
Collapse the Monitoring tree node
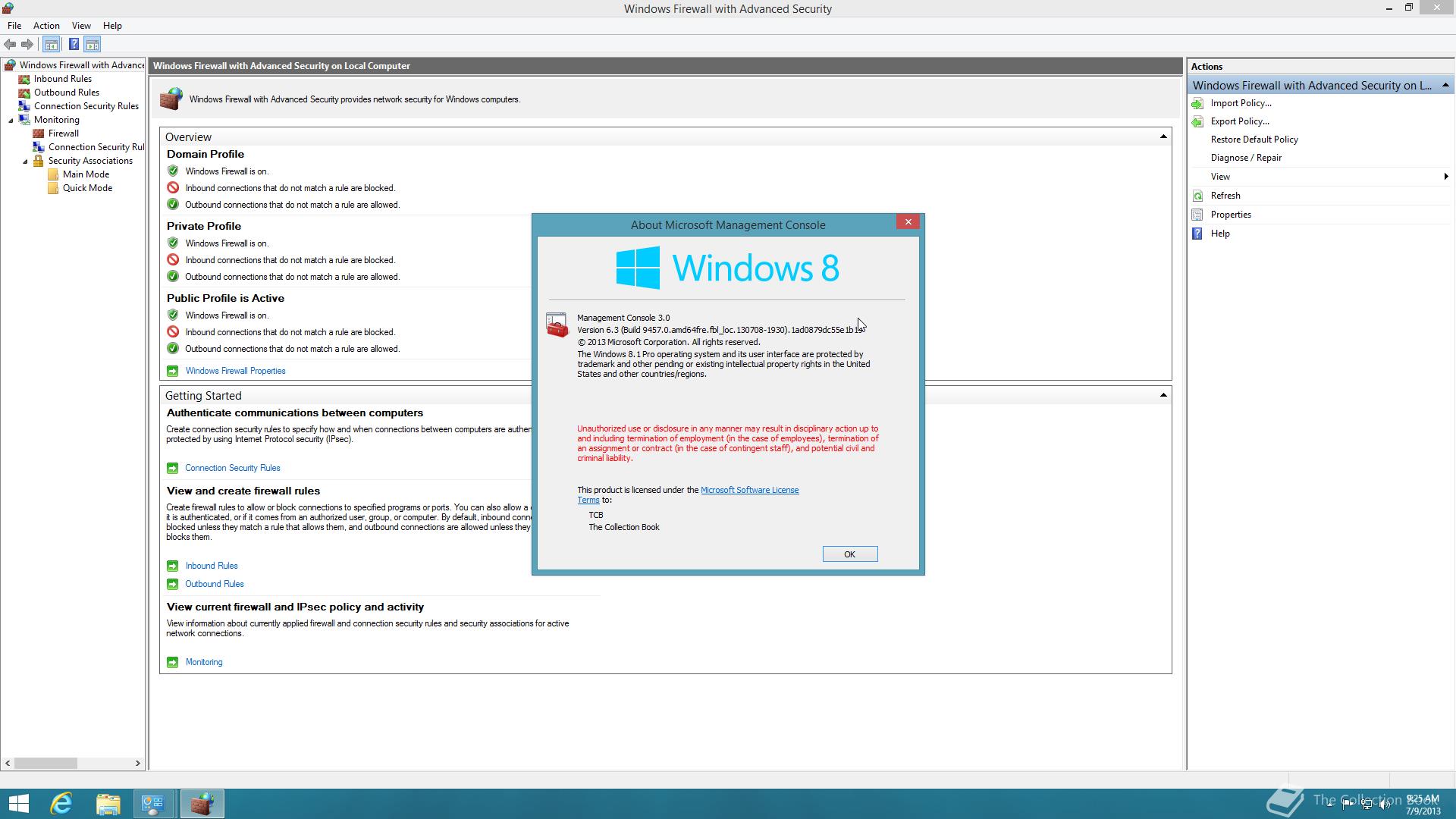click(11, 120)
